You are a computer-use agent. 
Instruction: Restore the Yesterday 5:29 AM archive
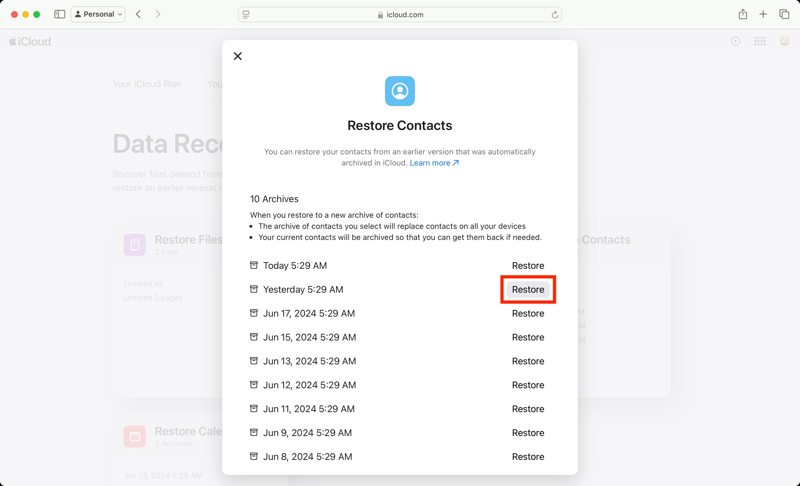[x=528, y=290]
